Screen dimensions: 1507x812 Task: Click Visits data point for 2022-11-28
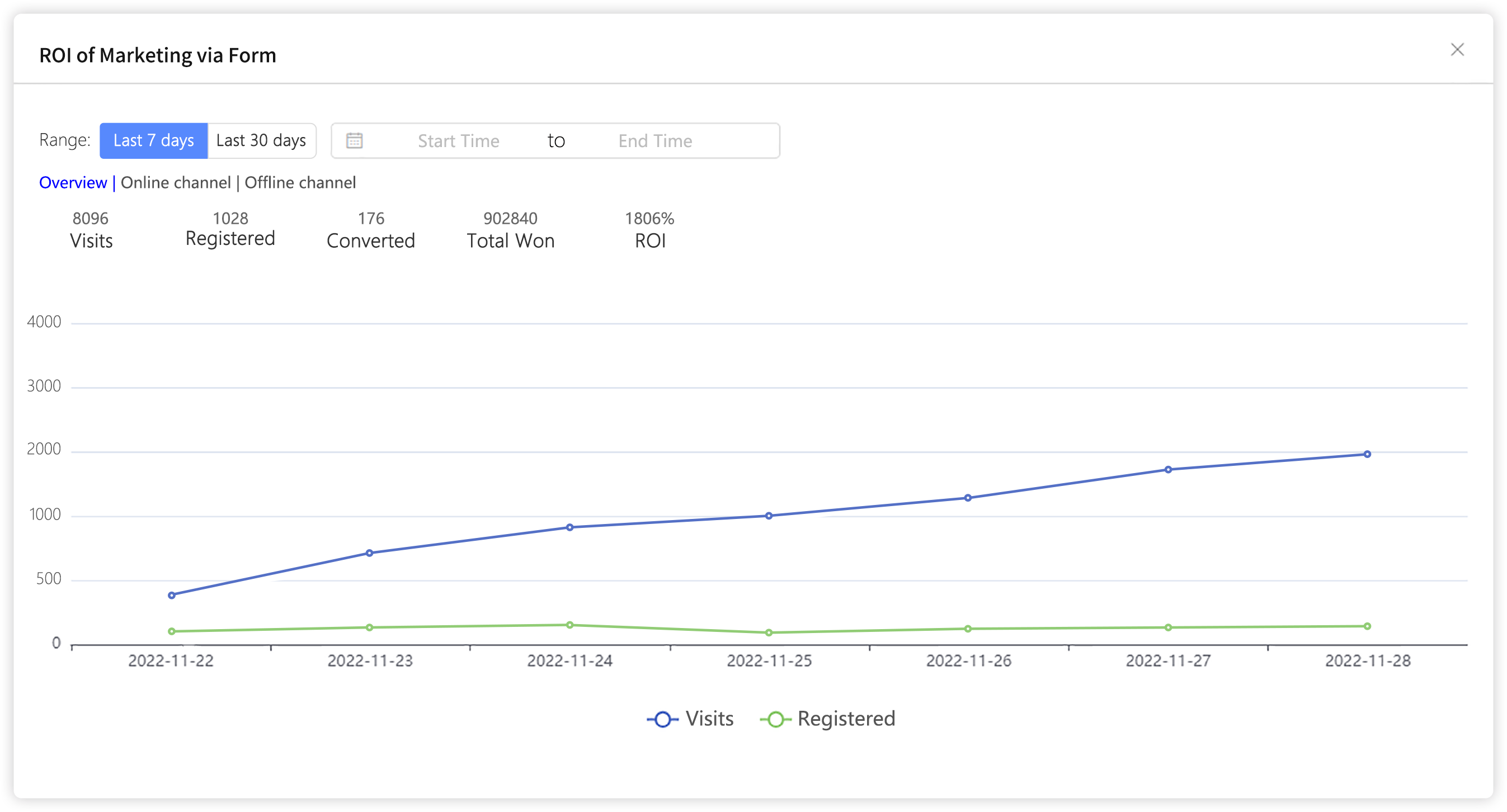[1367, 455]
